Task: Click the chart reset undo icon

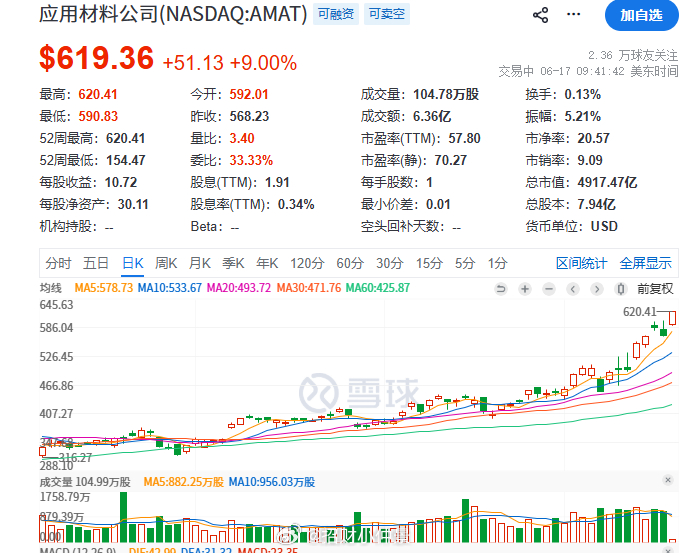Action: pos(501,289)
